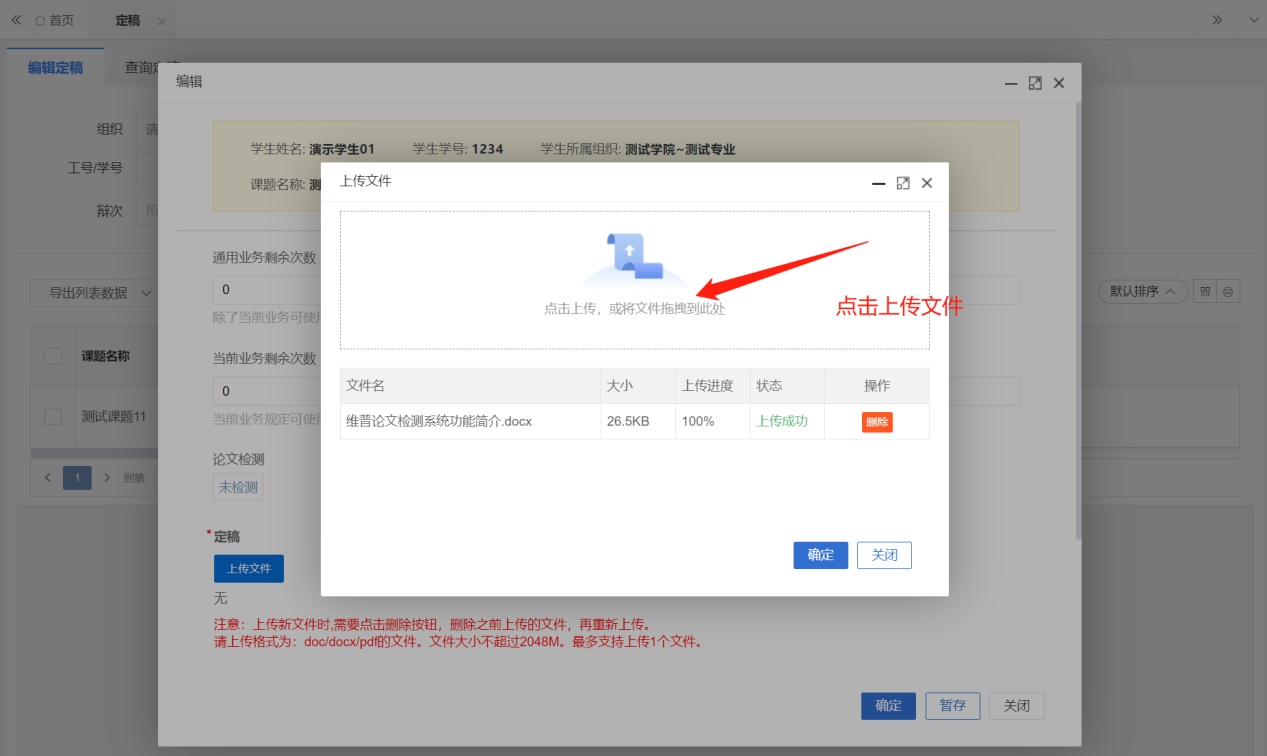Click the double-right arrow icon at top-right

pos(1217,20)
